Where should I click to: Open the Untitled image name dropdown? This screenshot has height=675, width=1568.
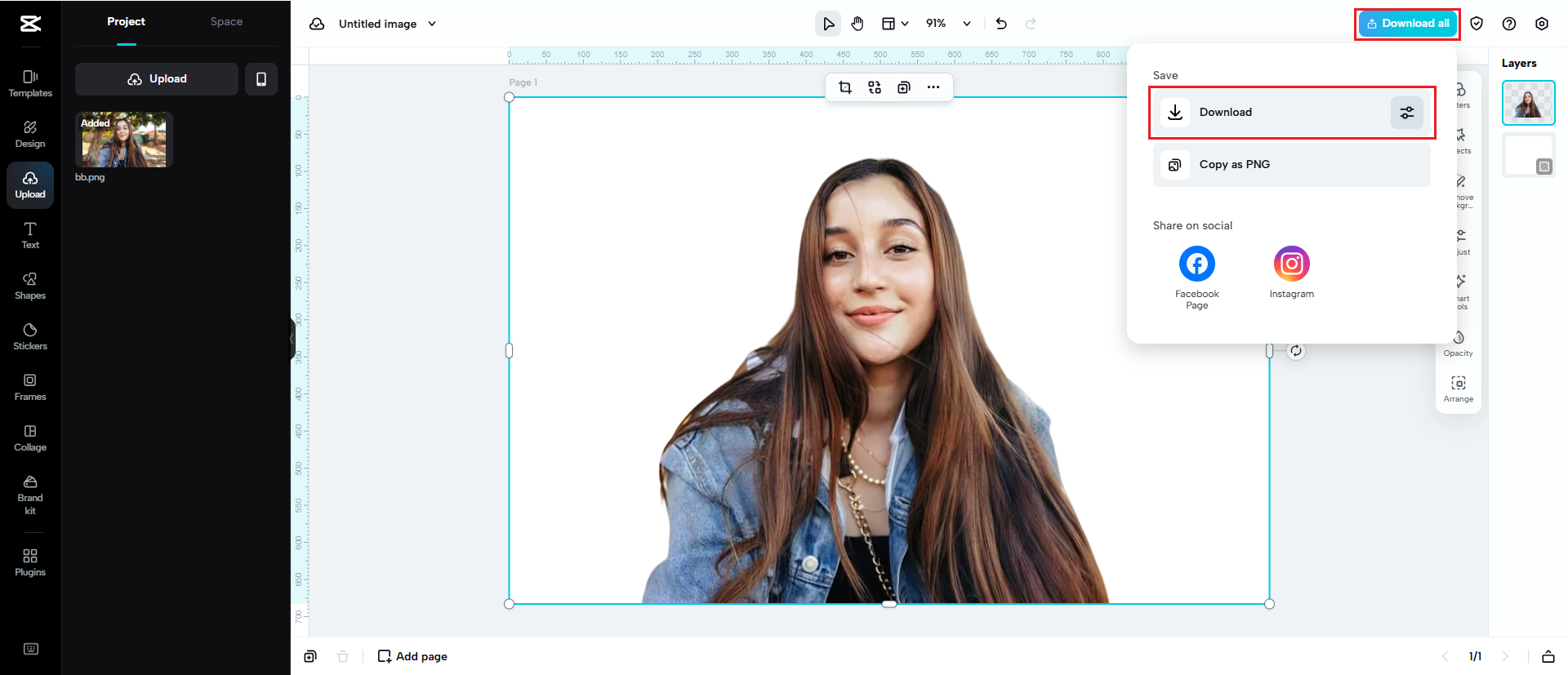pyautogui.click(x=432, y=24)
